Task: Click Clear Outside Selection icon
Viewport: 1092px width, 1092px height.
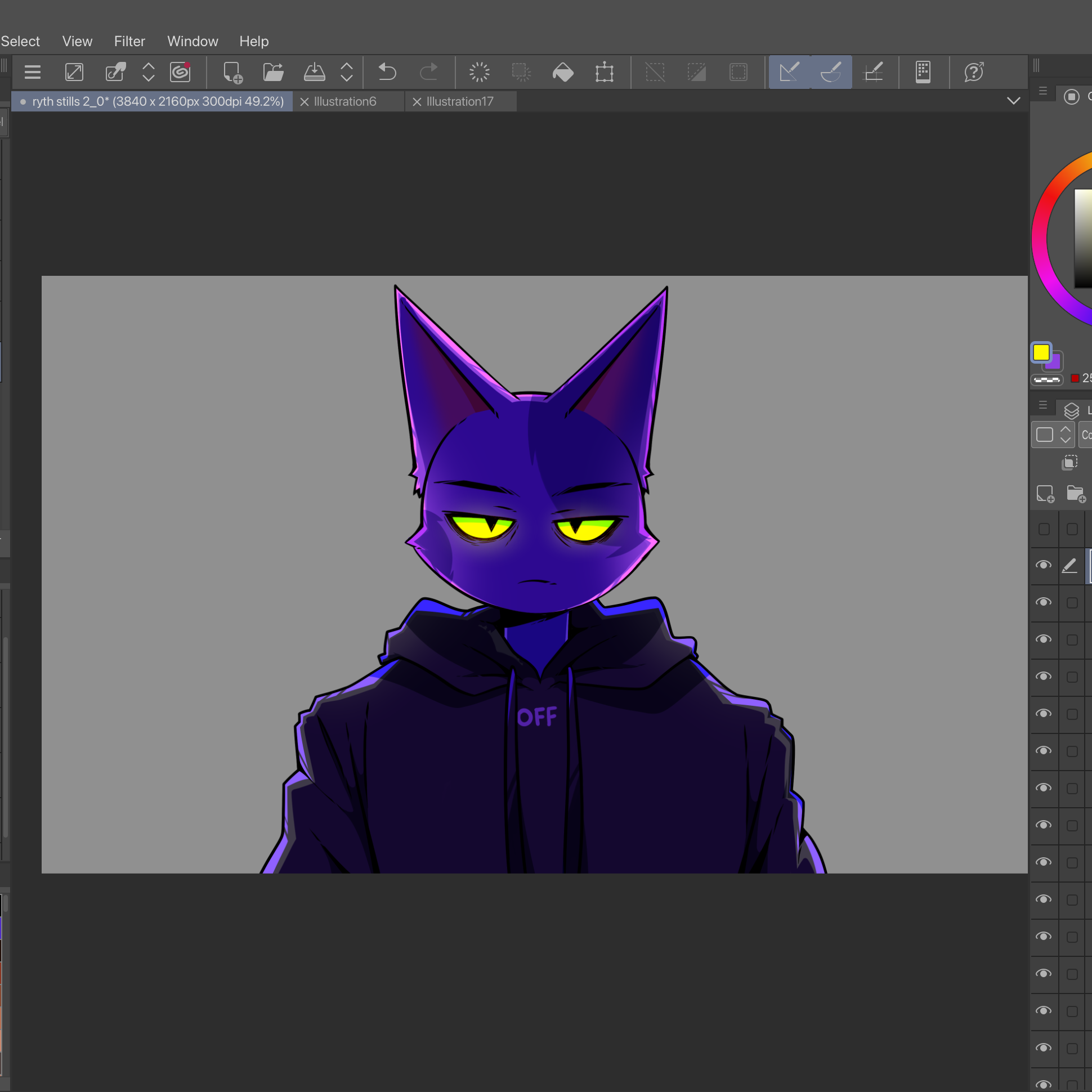Action: click(521, 73)
